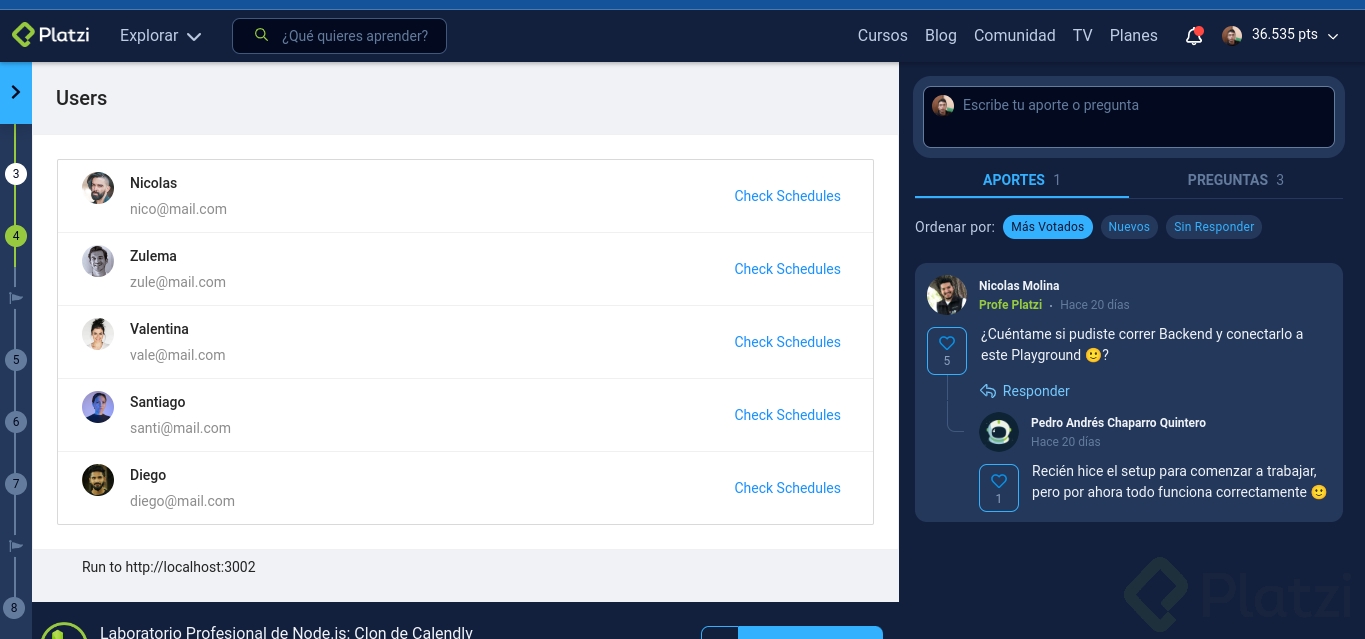Enable the Nuevos sort filter
Viewport: 1365px width, 639px height.
click(x=1129, y=227)
